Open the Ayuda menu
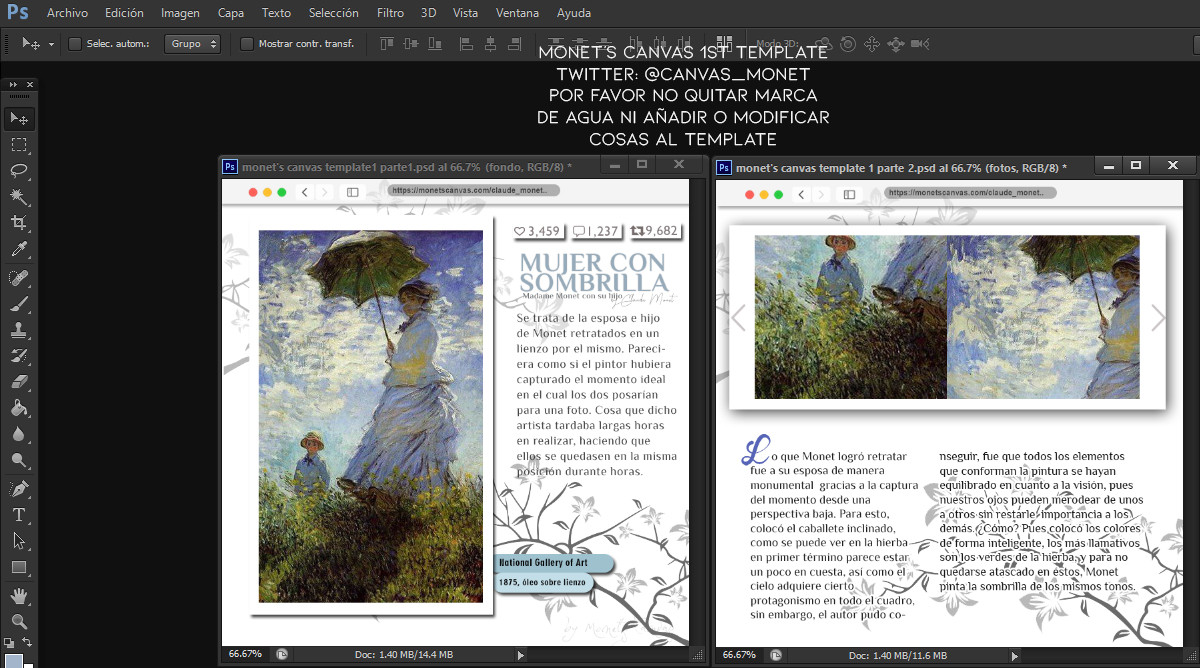Screen dimensions: 1200x668 coord(573,13)
